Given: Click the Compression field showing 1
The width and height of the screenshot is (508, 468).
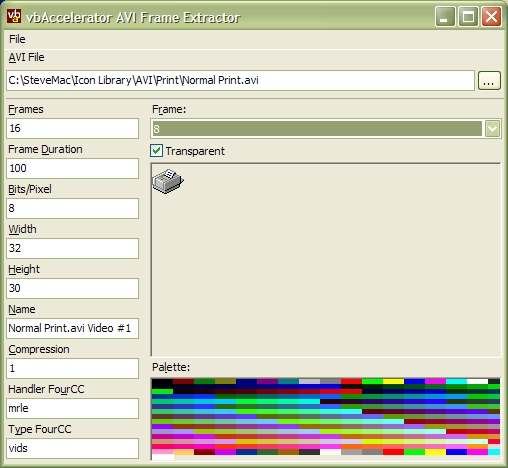Looking at the screenshot, I should 72,368.
